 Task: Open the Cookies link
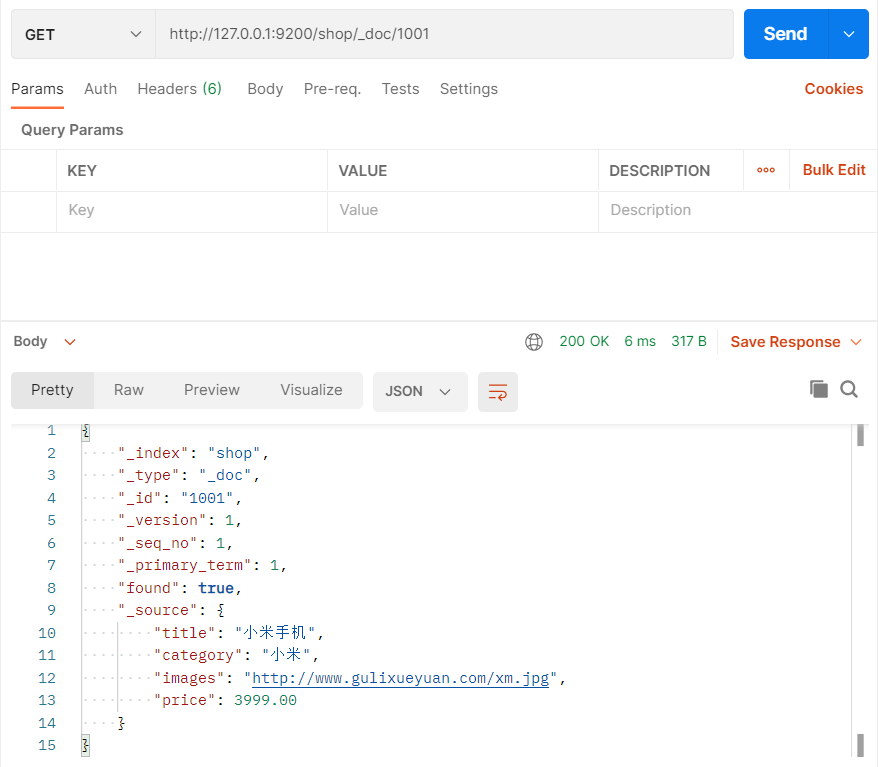click(x=834, y=89)
